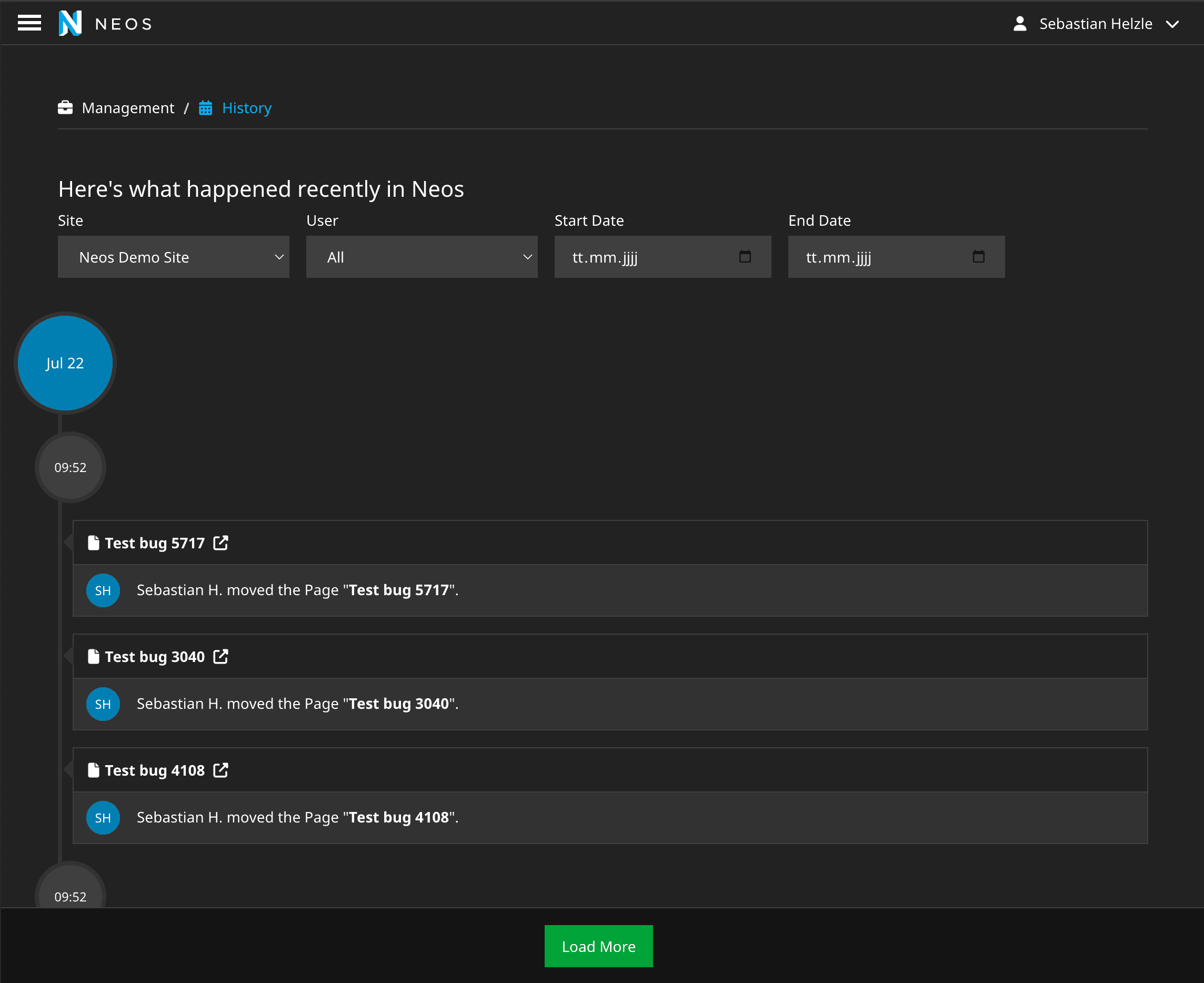Click the Start Date label
The height and width of the screenshot is (983, 1204).
pyautogui.click(x=589, y=220)
